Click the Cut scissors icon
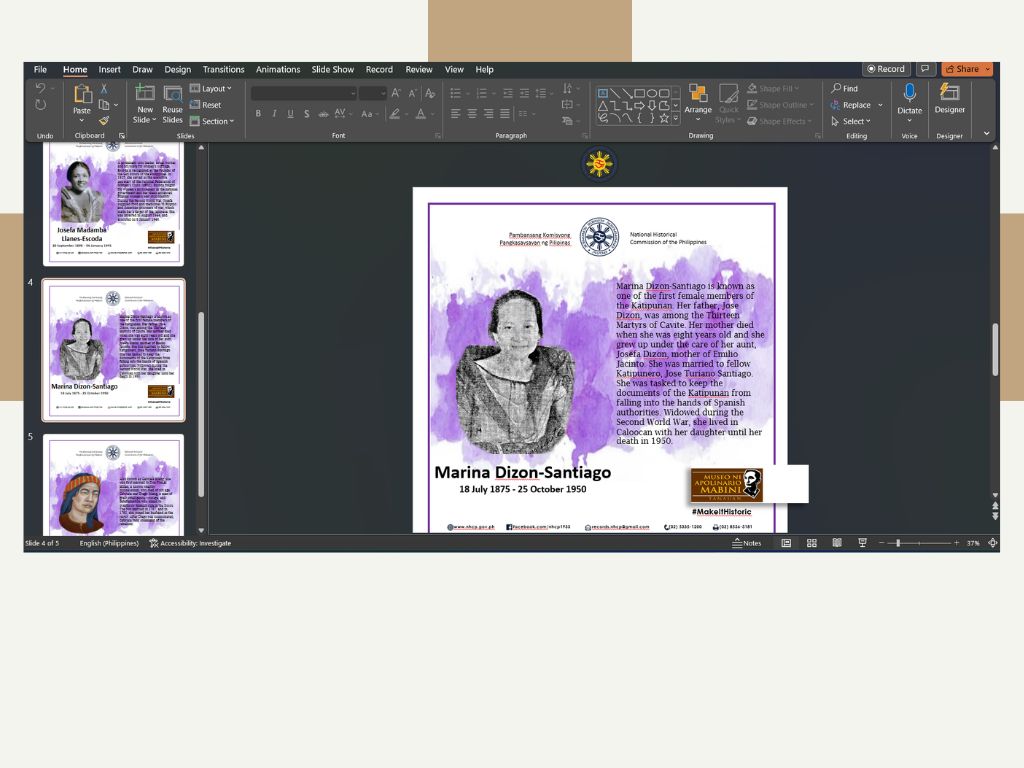 coord(104,88)
